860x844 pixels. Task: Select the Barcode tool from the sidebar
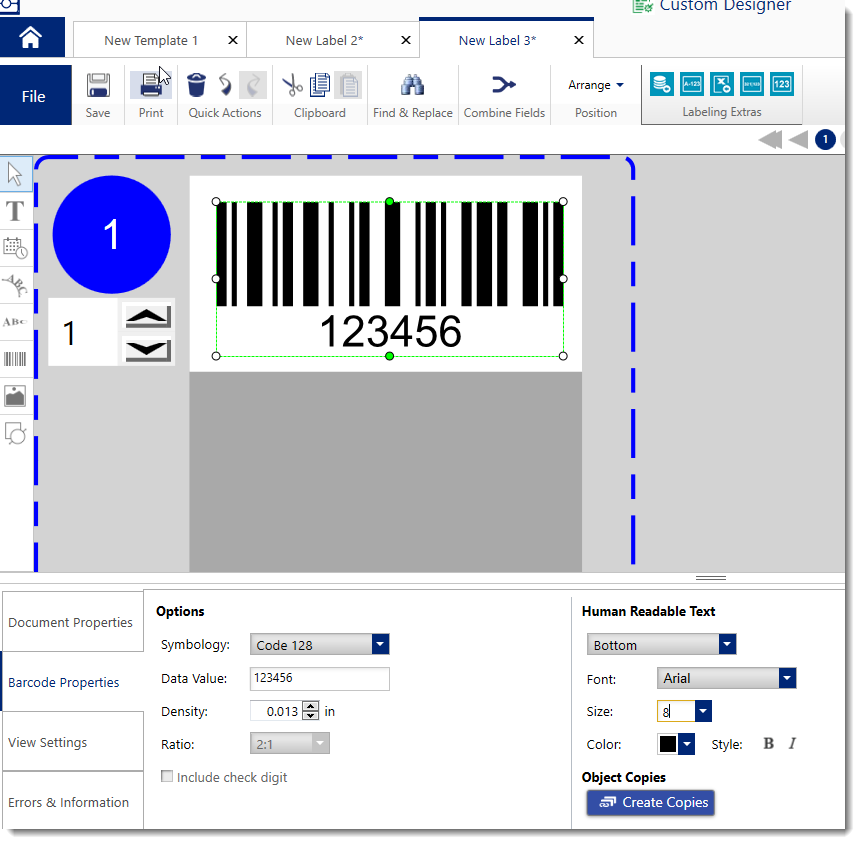tap(15, 359)
